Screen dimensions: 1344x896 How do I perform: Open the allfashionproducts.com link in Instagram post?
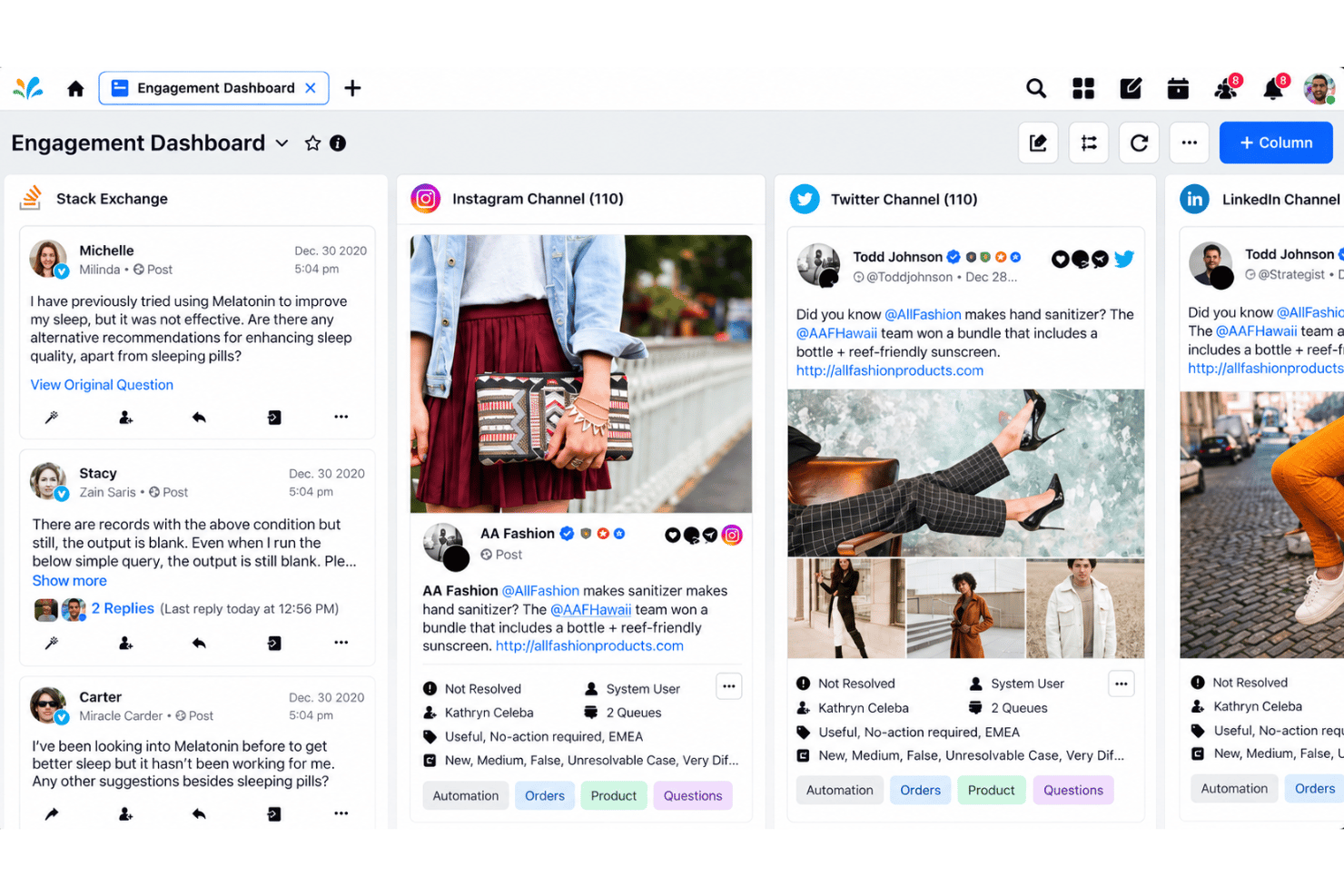[589, 646]
